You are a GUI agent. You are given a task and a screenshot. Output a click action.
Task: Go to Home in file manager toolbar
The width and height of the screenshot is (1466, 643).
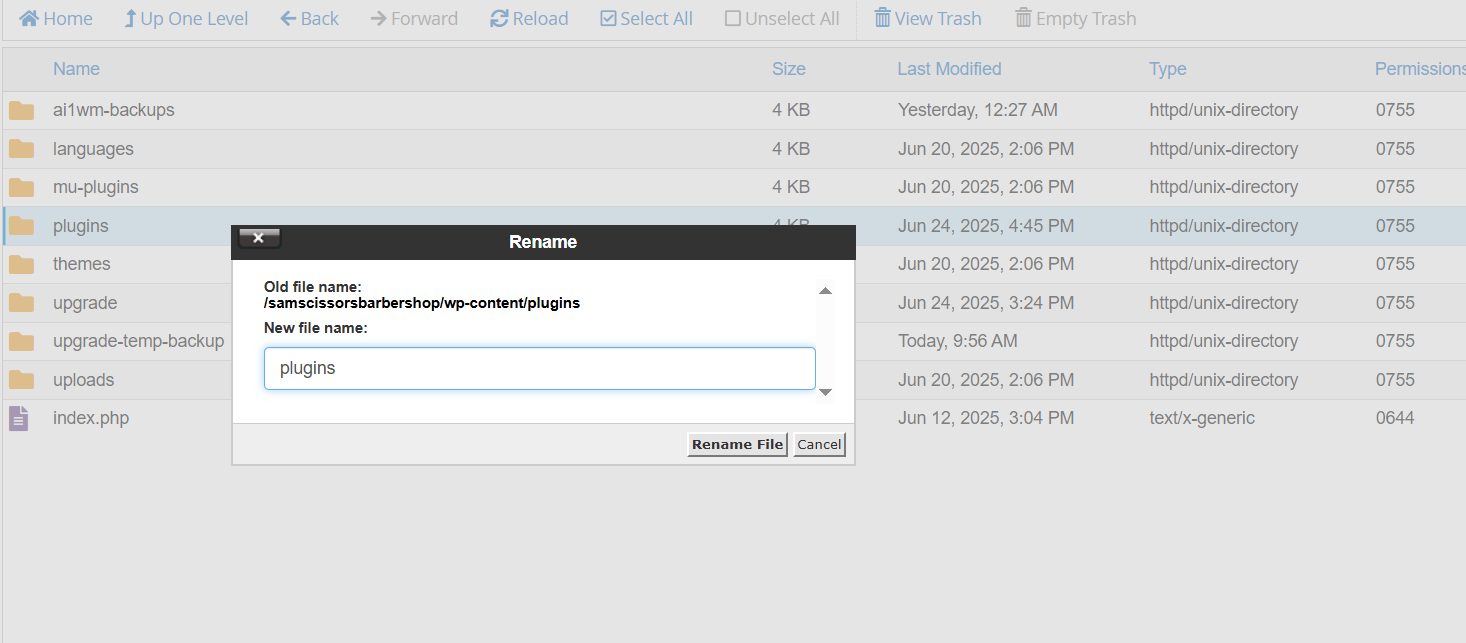56,19
